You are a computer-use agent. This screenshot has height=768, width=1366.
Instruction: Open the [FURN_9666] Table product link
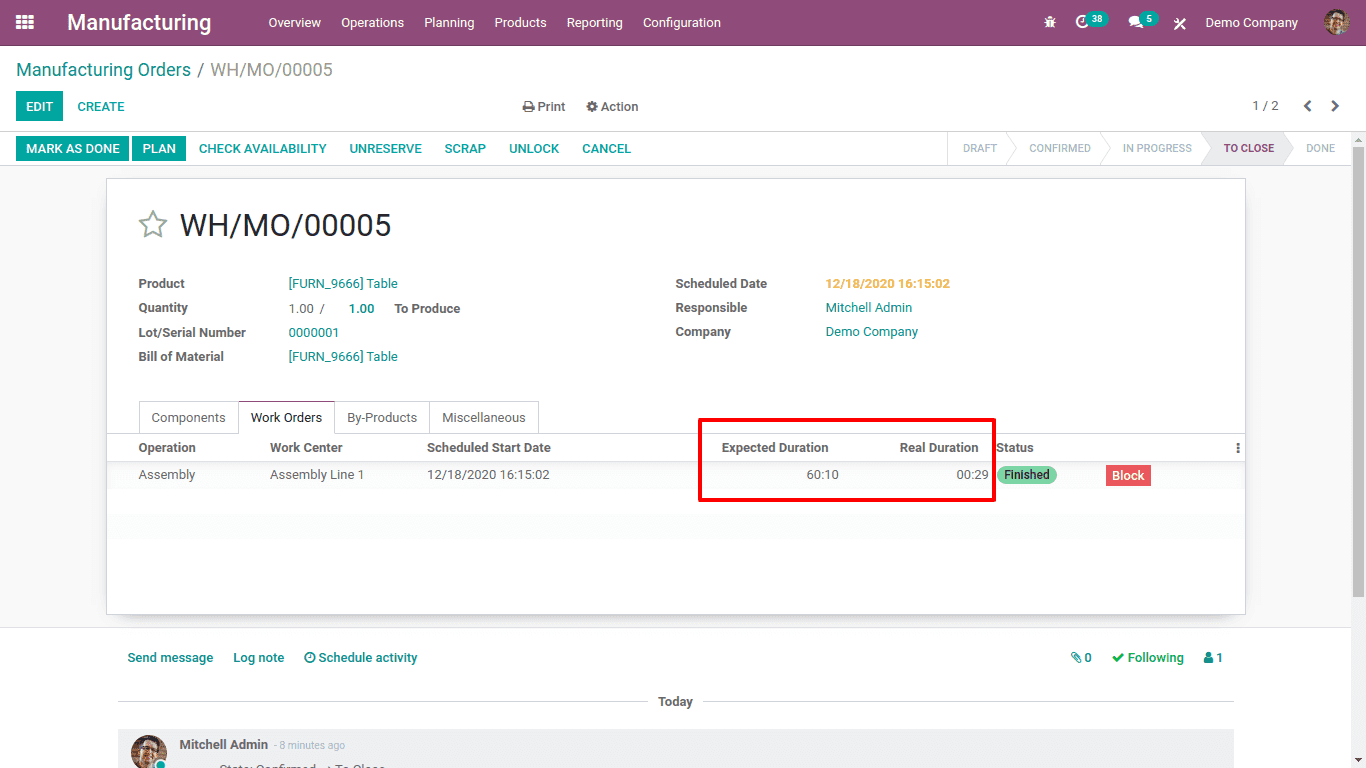pos(343,284)
